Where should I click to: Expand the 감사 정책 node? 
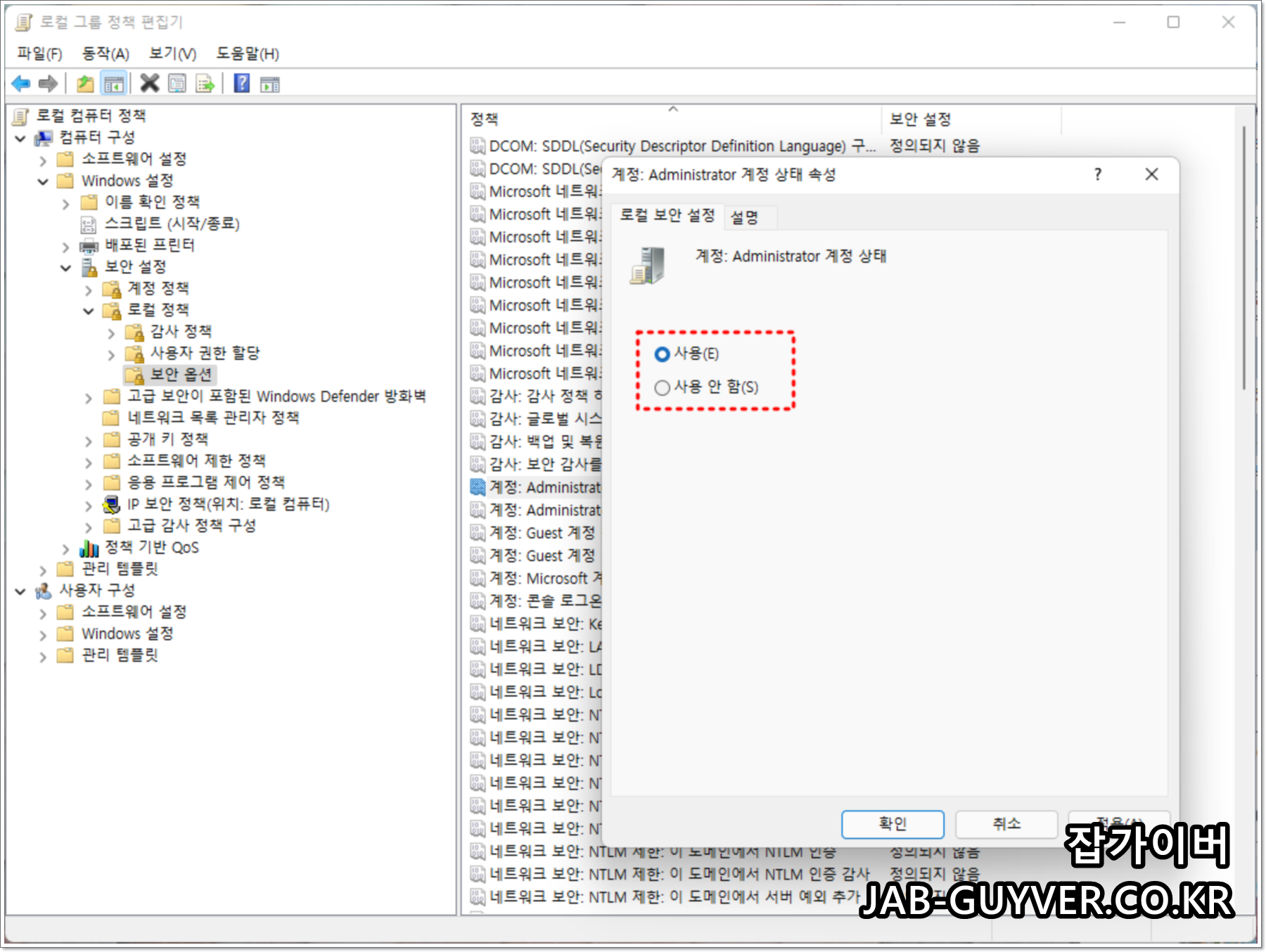tap(110, 333)
